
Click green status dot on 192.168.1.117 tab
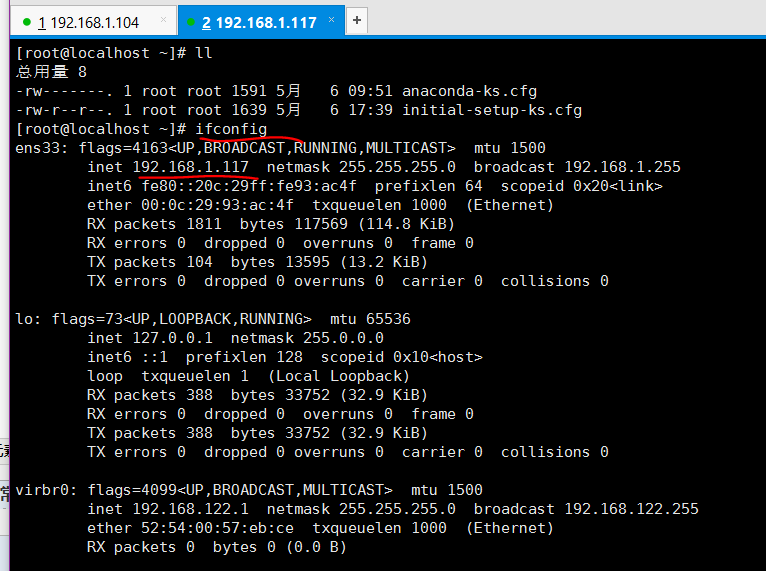191,22
